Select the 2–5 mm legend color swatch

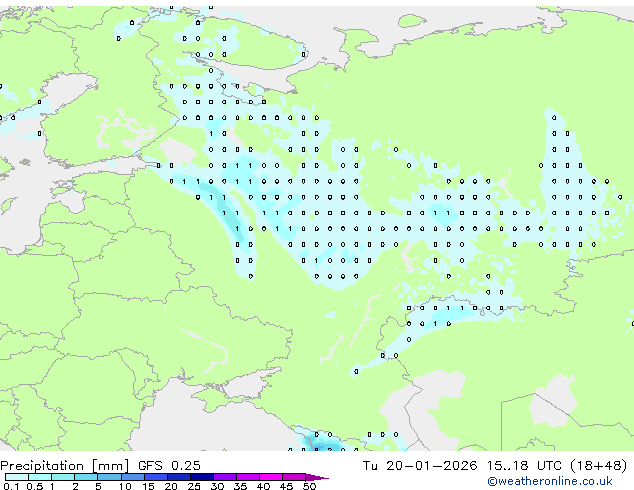point(86,477)
